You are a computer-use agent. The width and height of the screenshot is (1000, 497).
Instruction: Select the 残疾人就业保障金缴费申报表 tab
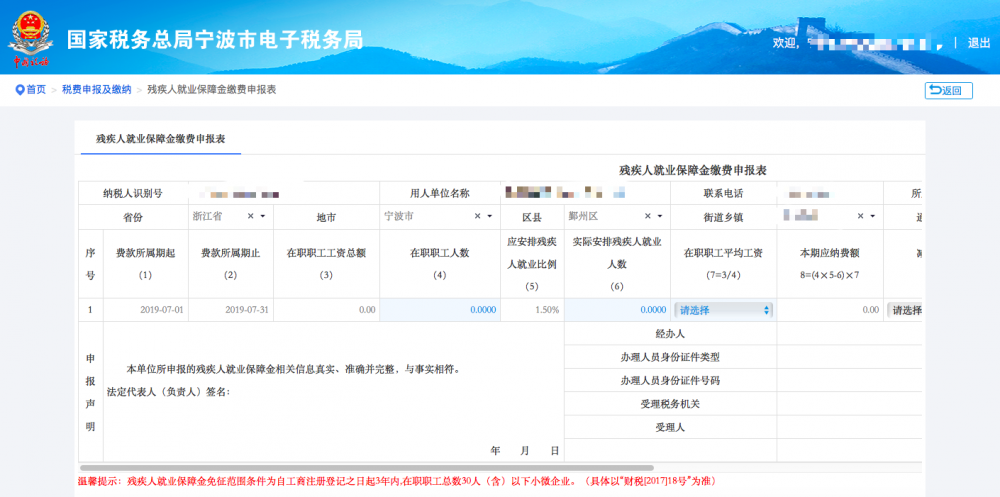pyautogui.click(x=161, y=138)
